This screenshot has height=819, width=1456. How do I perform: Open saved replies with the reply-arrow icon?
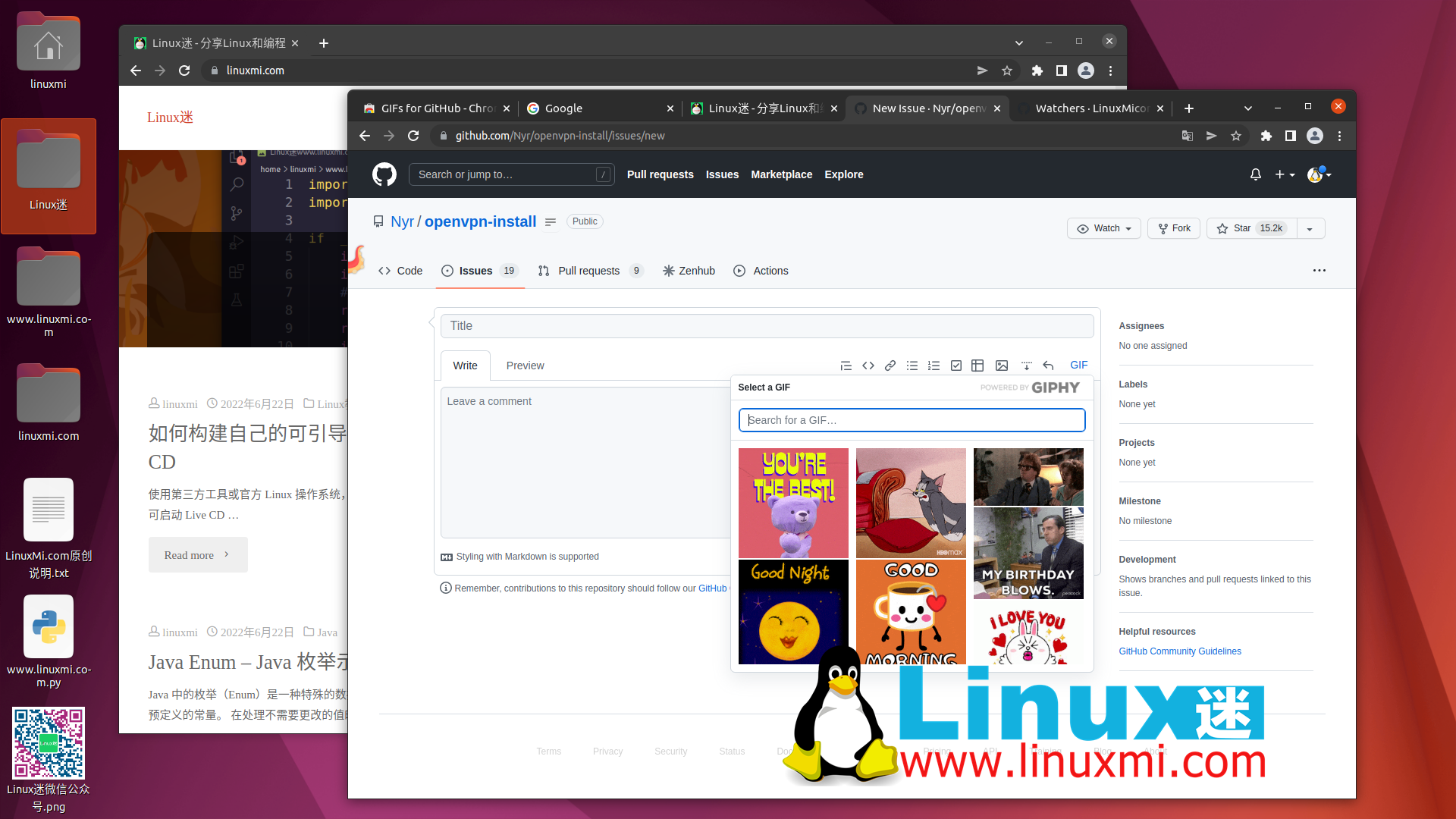click(x=1048, y=366)
